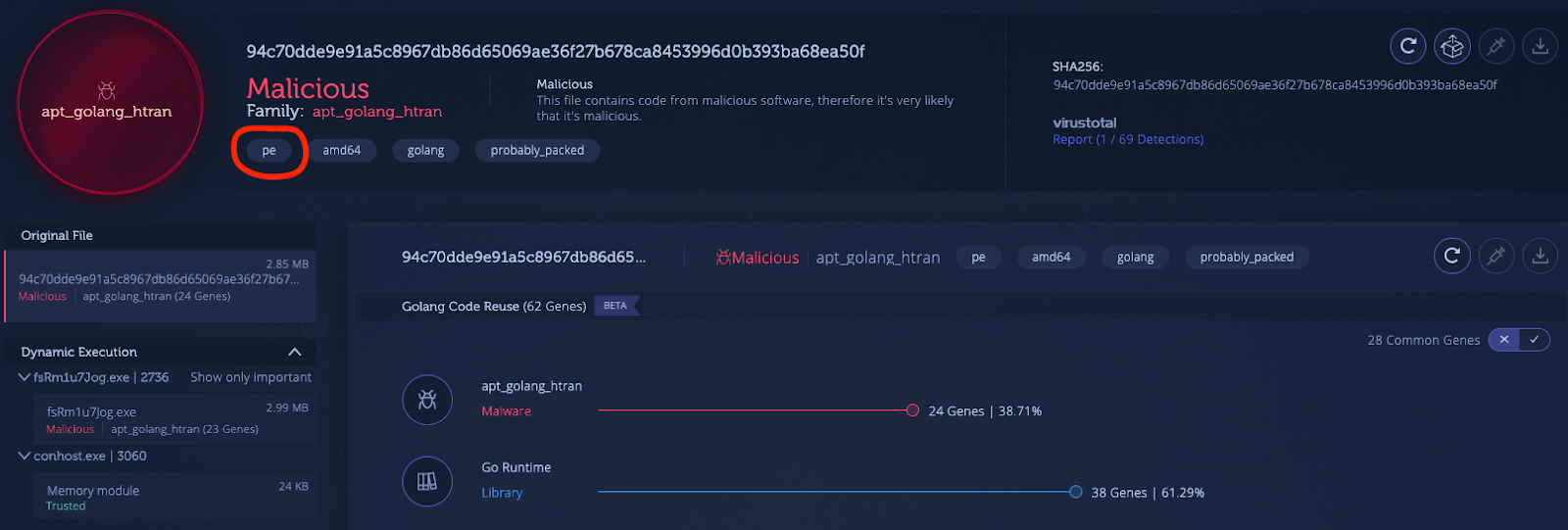
Task: Click the apt_golang_htran family link in the header
Action: click(x=377, y=112)
